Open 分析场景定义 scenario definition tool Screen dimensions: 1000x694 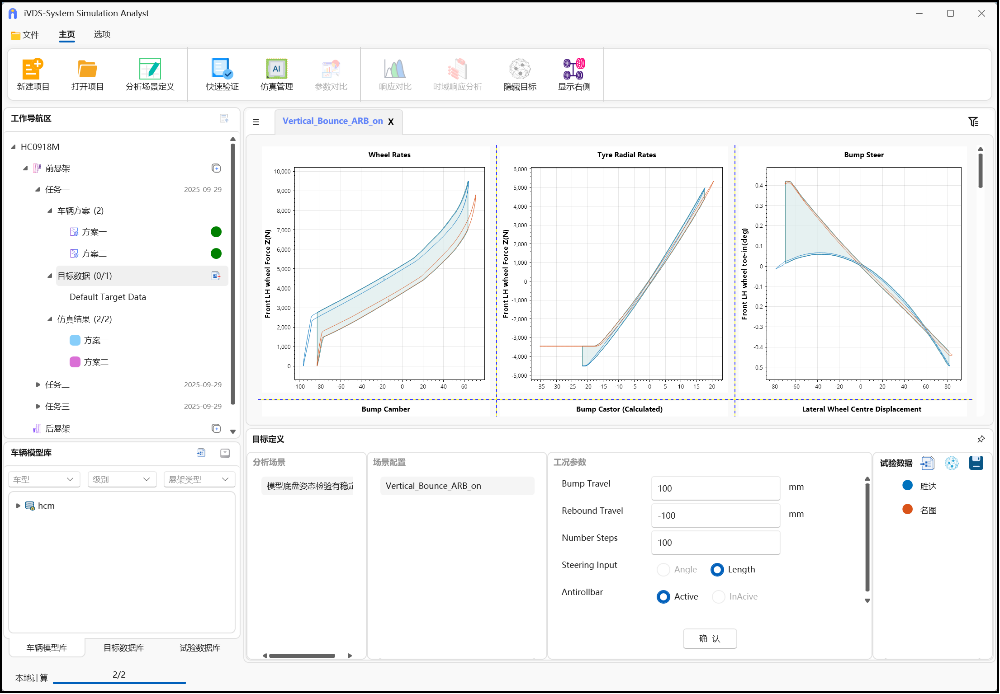click(150, 69)
